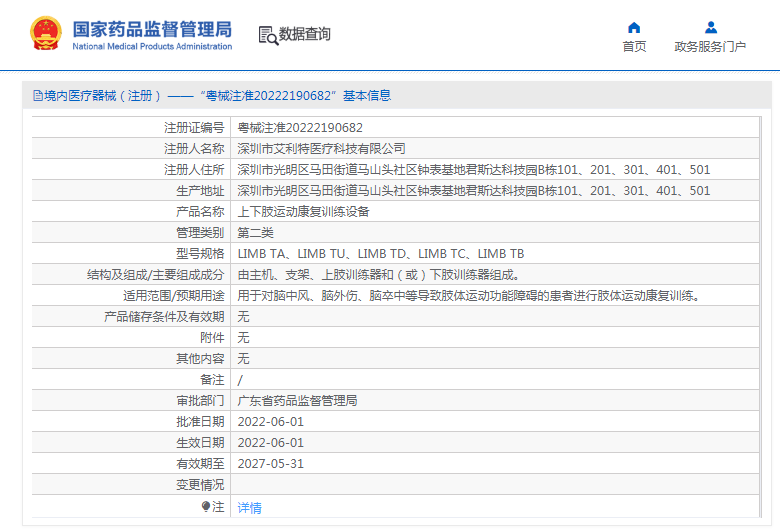Click the 产品储存条件及有效期 label
The height and width of the screenshot is (531, 780).
164,317
